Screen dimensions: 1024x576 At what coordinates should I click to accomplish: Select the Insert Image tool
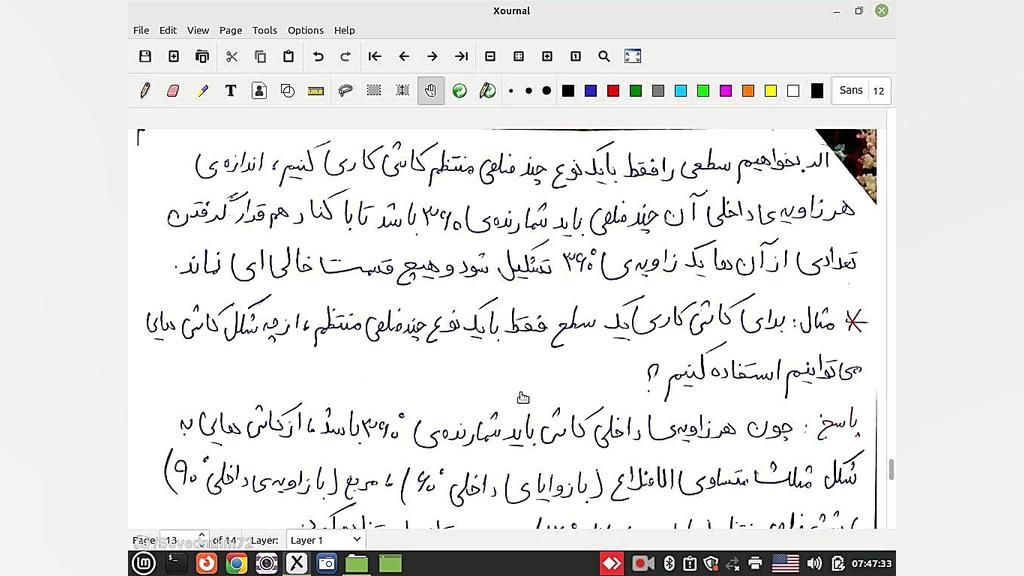tap(259, 91)
